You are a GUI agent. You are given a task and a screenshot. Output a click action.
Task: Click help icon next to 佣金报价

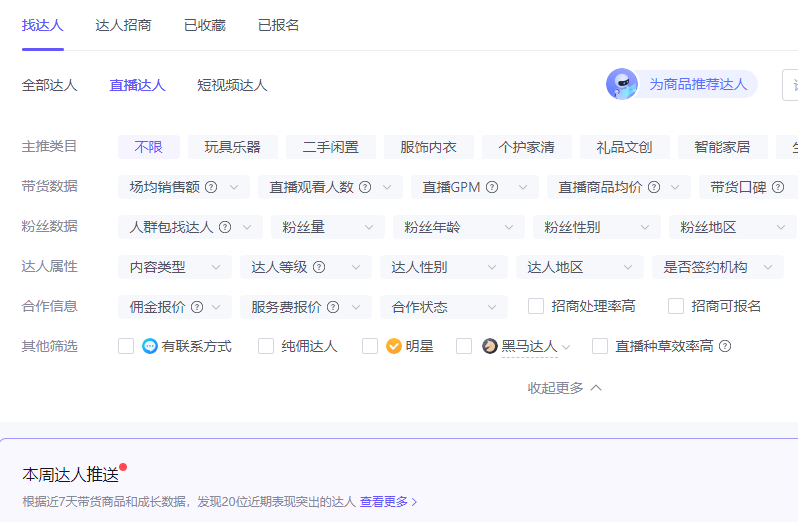(197, 307)
